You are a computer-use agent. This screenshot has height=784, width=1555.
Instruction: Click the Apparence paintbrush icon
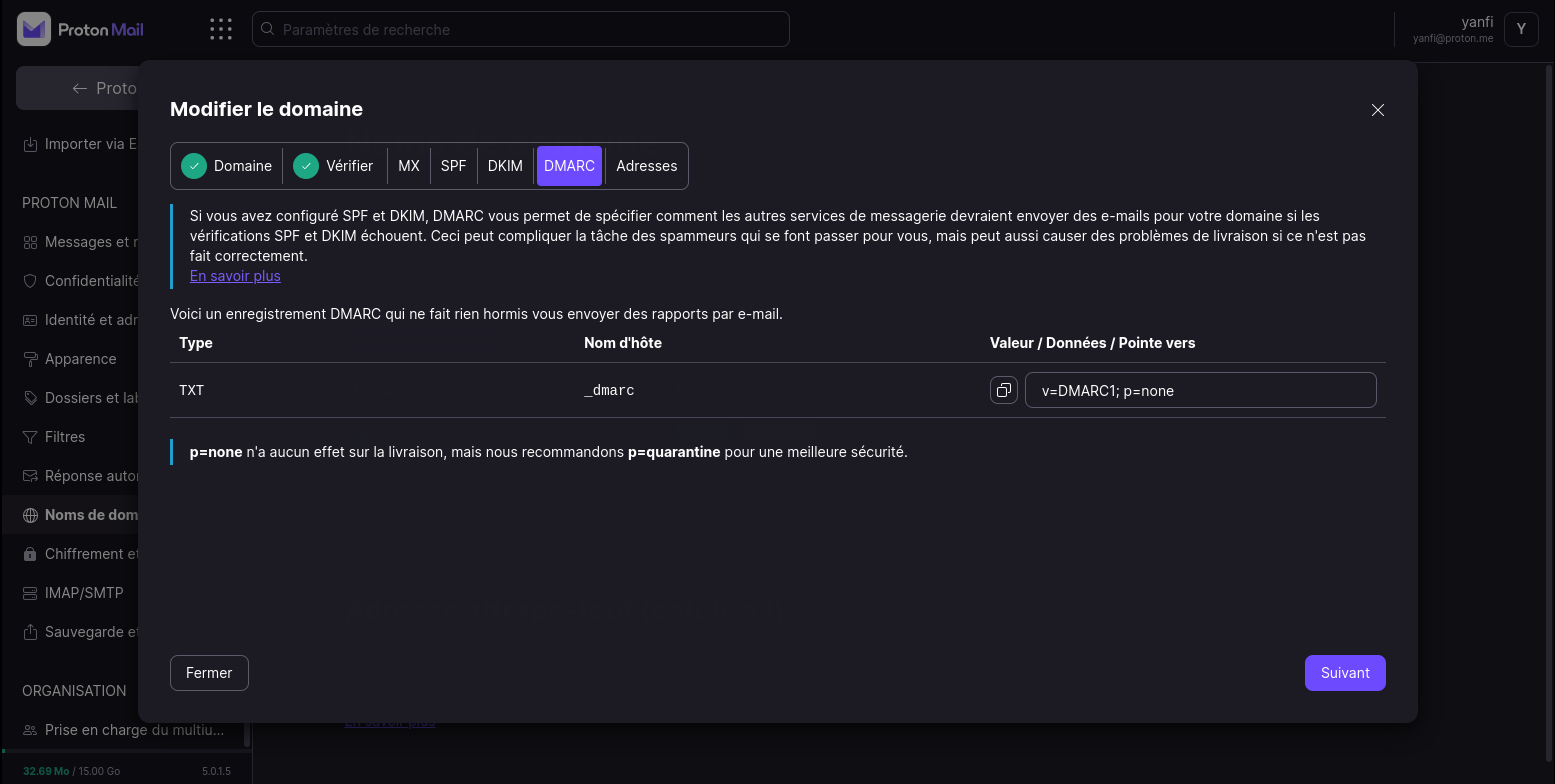pos(30,359)
